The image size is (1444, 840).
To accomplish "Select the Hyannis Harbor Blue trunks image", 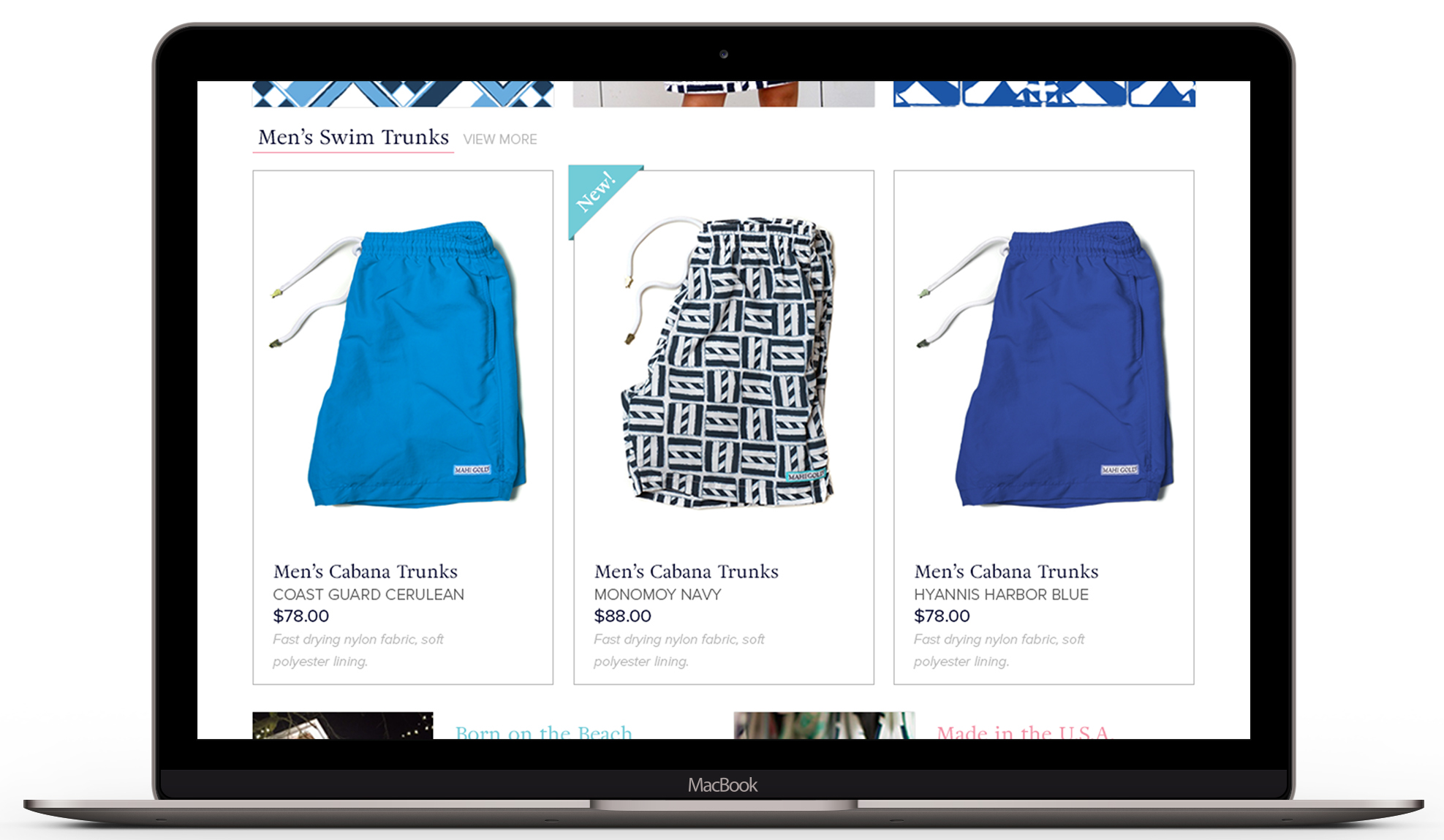I will click(x=1046, y=364).
